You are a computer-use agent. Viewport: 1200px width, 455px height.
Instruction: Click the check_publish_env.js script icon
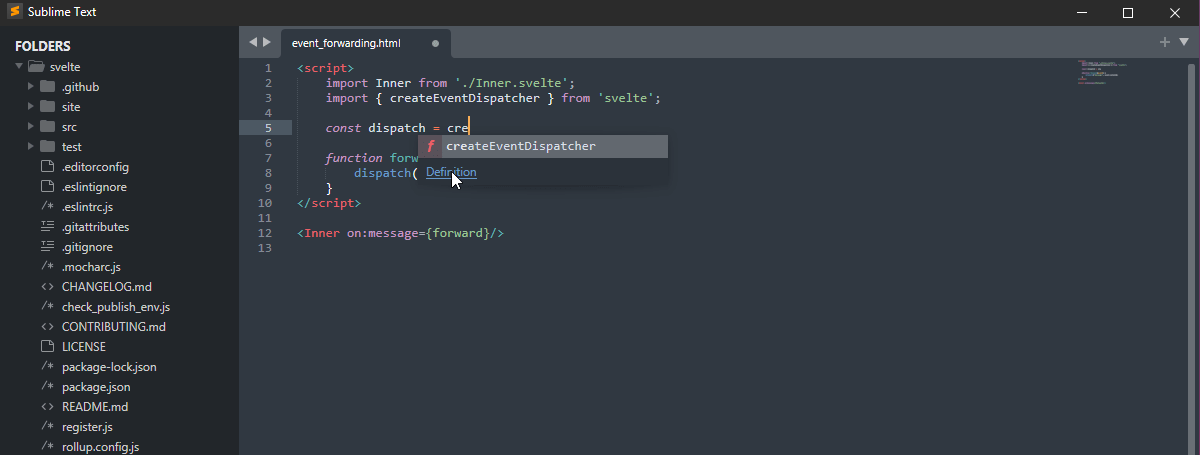click(x=47, y=306)
